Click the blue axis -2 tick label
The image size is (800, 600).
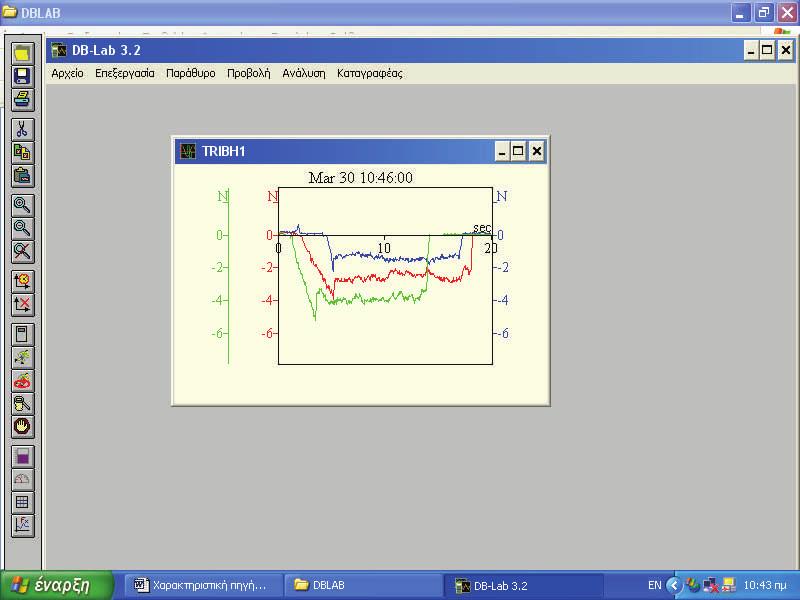503,267
